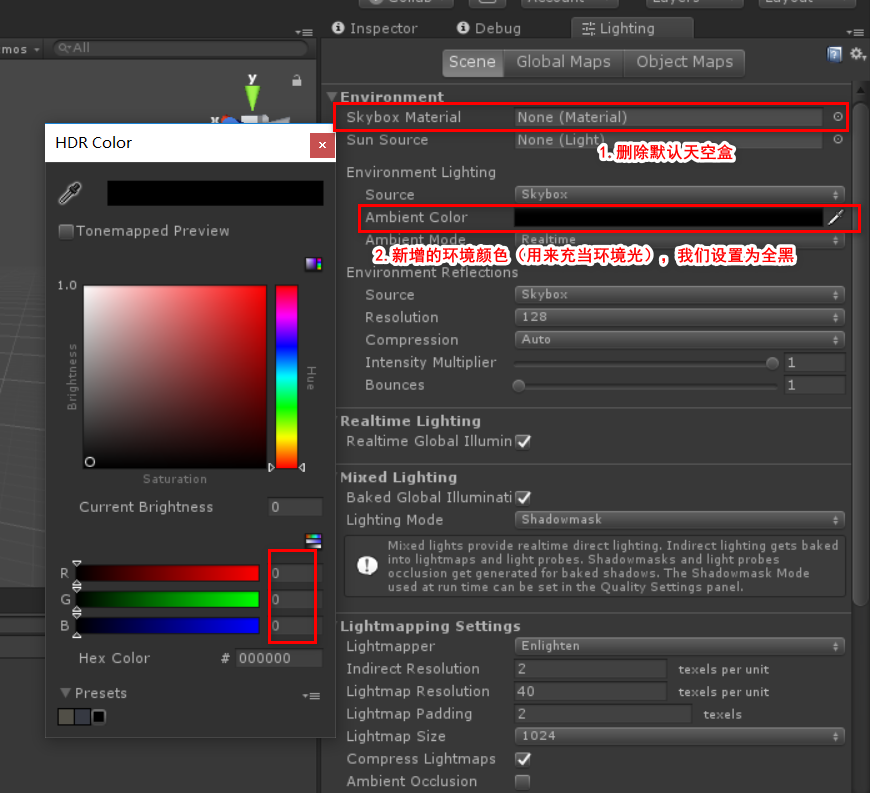This screenshot has width=870, height=793.
Task: Open the Resolution 128 dropdown
Action: pos(680,317)
